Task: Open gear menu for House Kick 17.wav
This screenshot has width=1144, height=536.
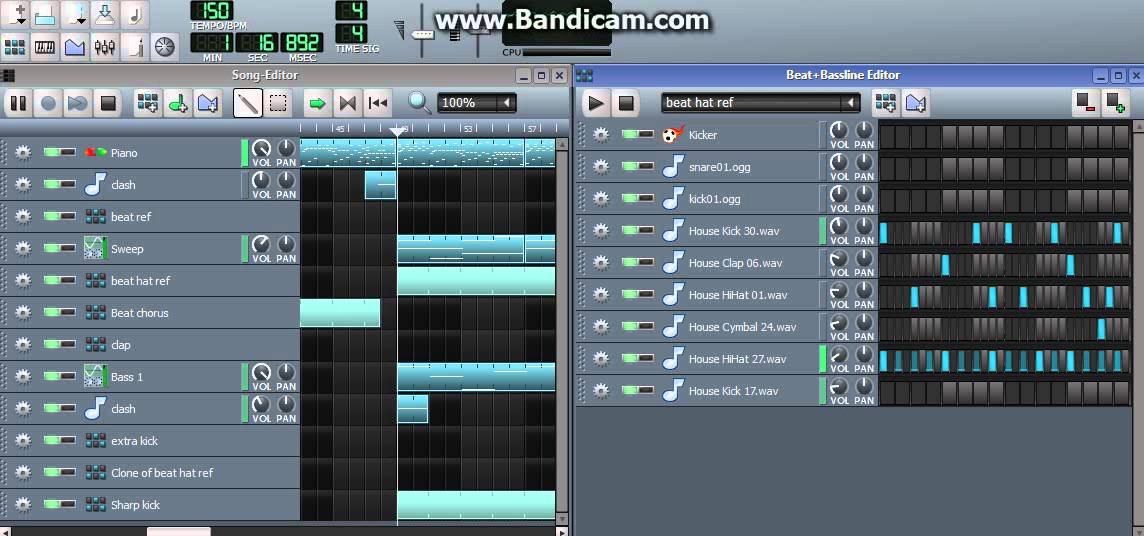Action: (600, 391)
